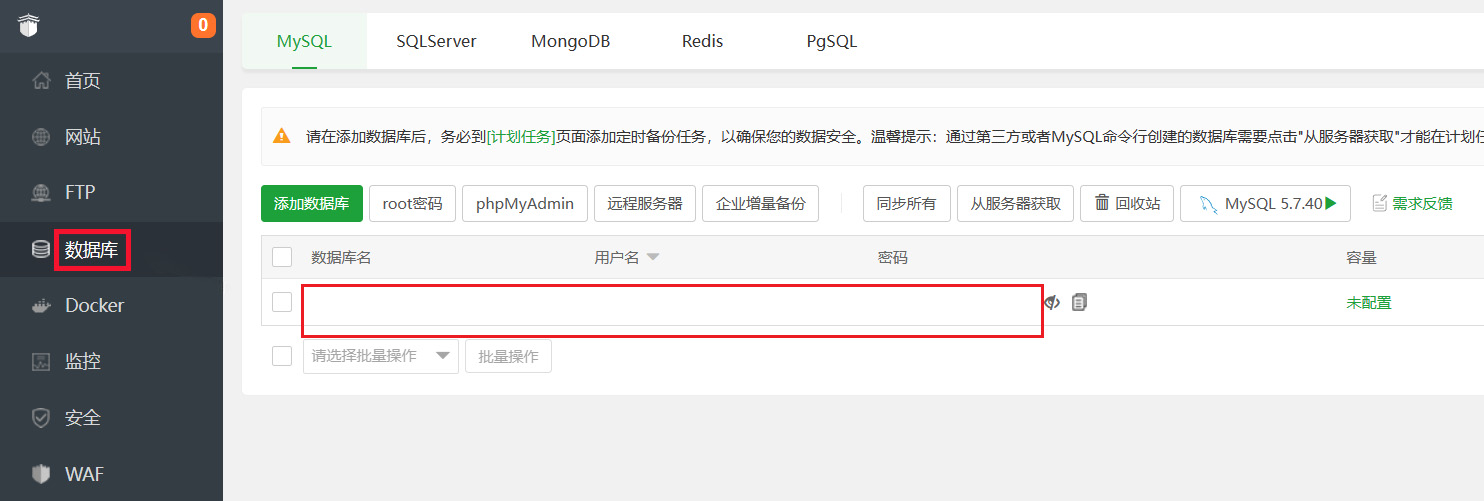Viewport: 1484px width, 501px height.
Task: Open the 需求反馈 feedback link
Action: click(x=1423, y=203)
